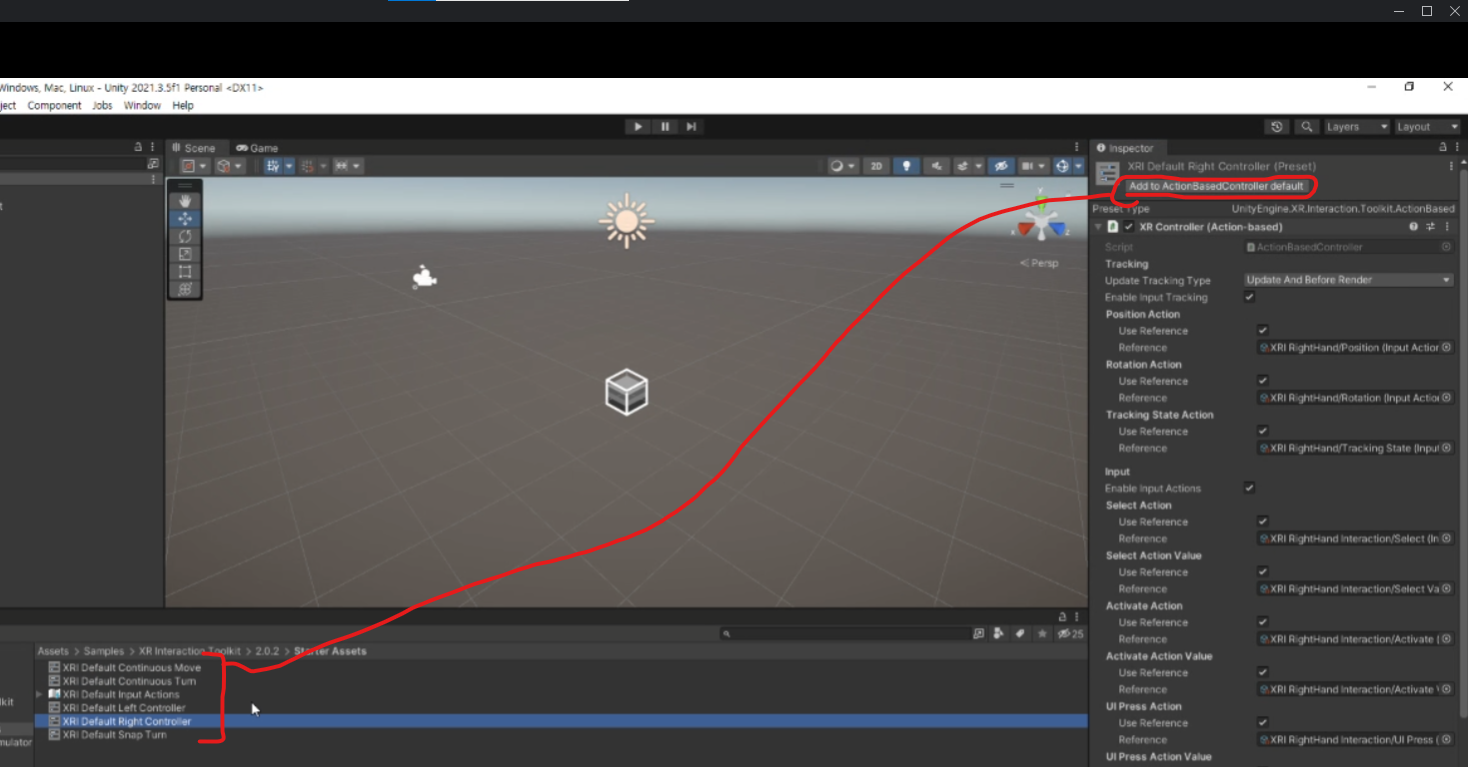The width and height of the screenshot is (1468, 767).
Task: Click the global search magnifier icon
Action: pyautogui.click(x=1306, y=127)
